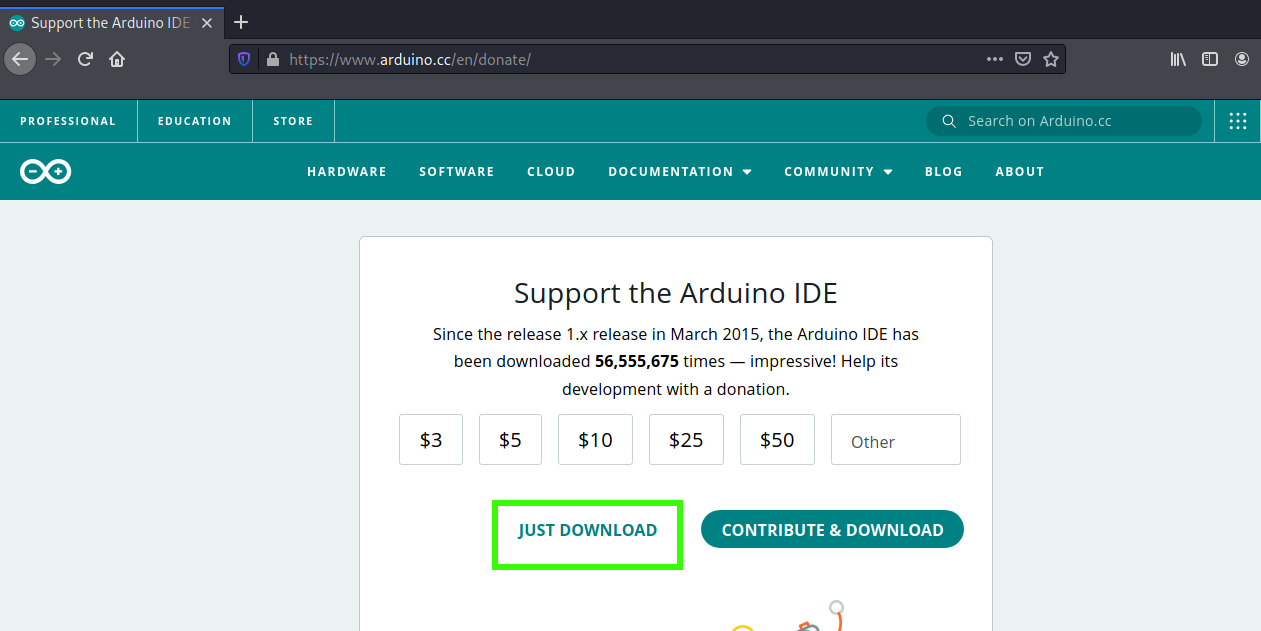The image size is (1261, 631).
Task: Choose the $10 donation amount
Action: pyautogui.click(x=595, y=440)
